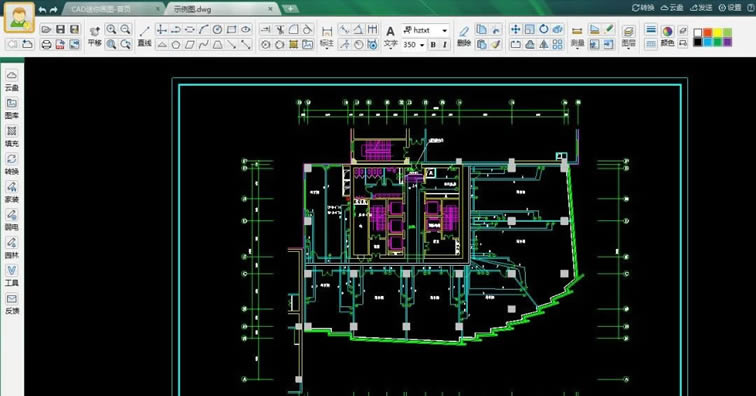Open the 测量 measure tool
This screenshot has width=756, height=396.
(x=577, y=36)
